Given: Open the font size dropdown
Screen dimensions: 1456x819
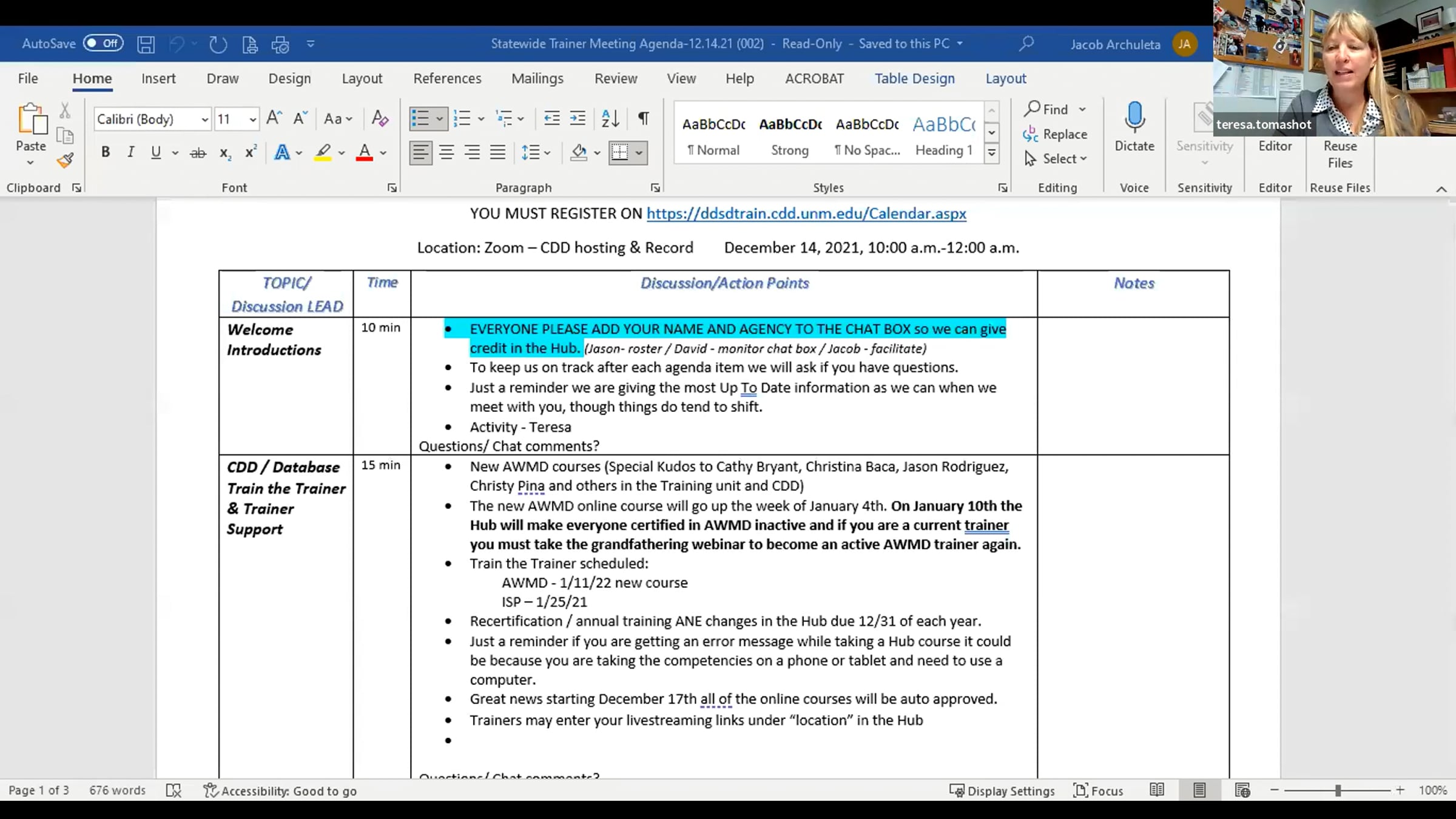Looking at the screenshot, I should 252,120.
